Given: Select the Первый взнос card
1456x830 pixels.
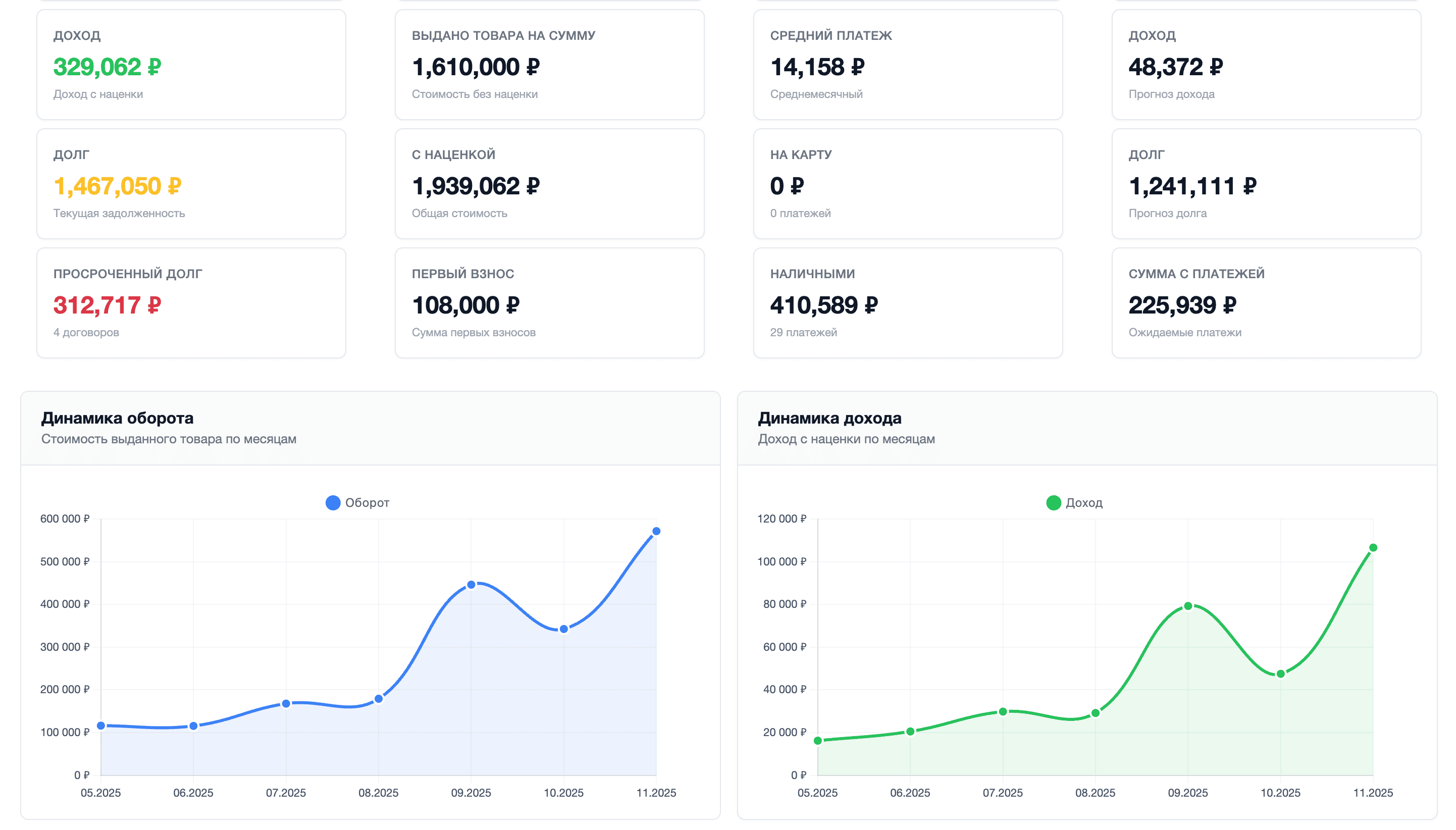Looking at the screenshot, I should coord(549,303).
